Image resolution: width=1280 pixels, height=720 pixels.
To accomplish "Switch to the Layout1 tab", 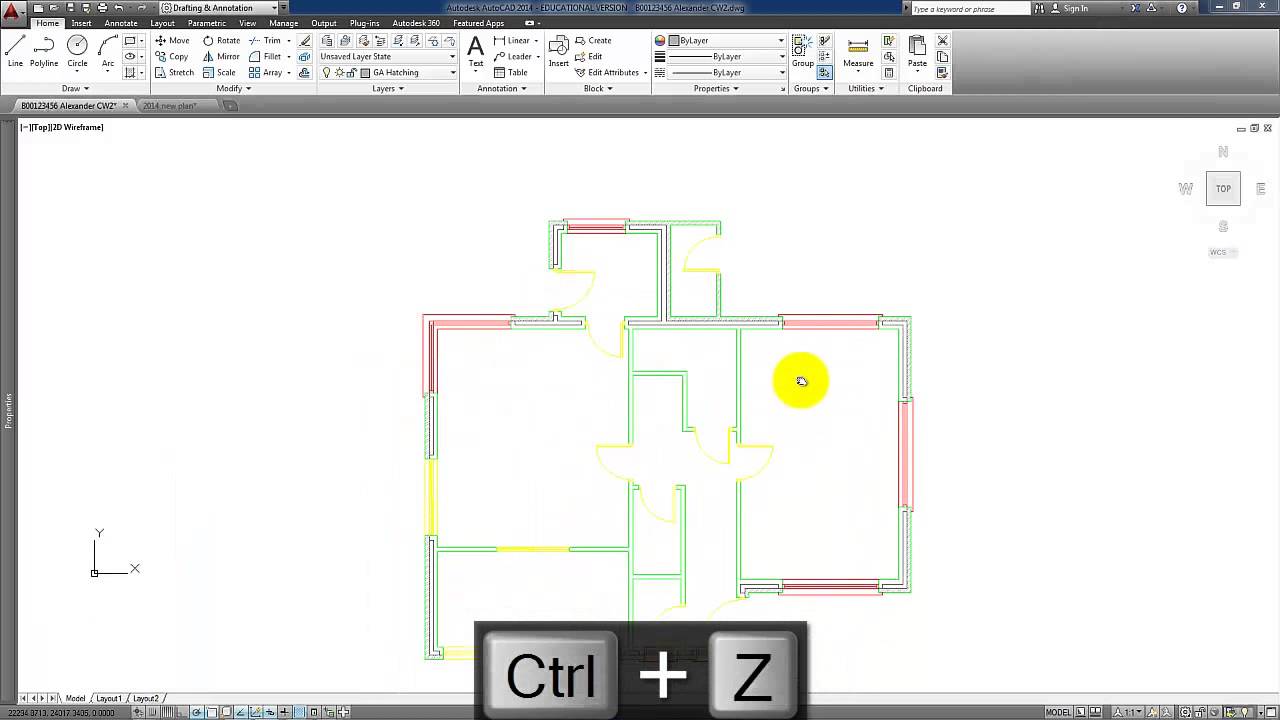I will (108, 698).
